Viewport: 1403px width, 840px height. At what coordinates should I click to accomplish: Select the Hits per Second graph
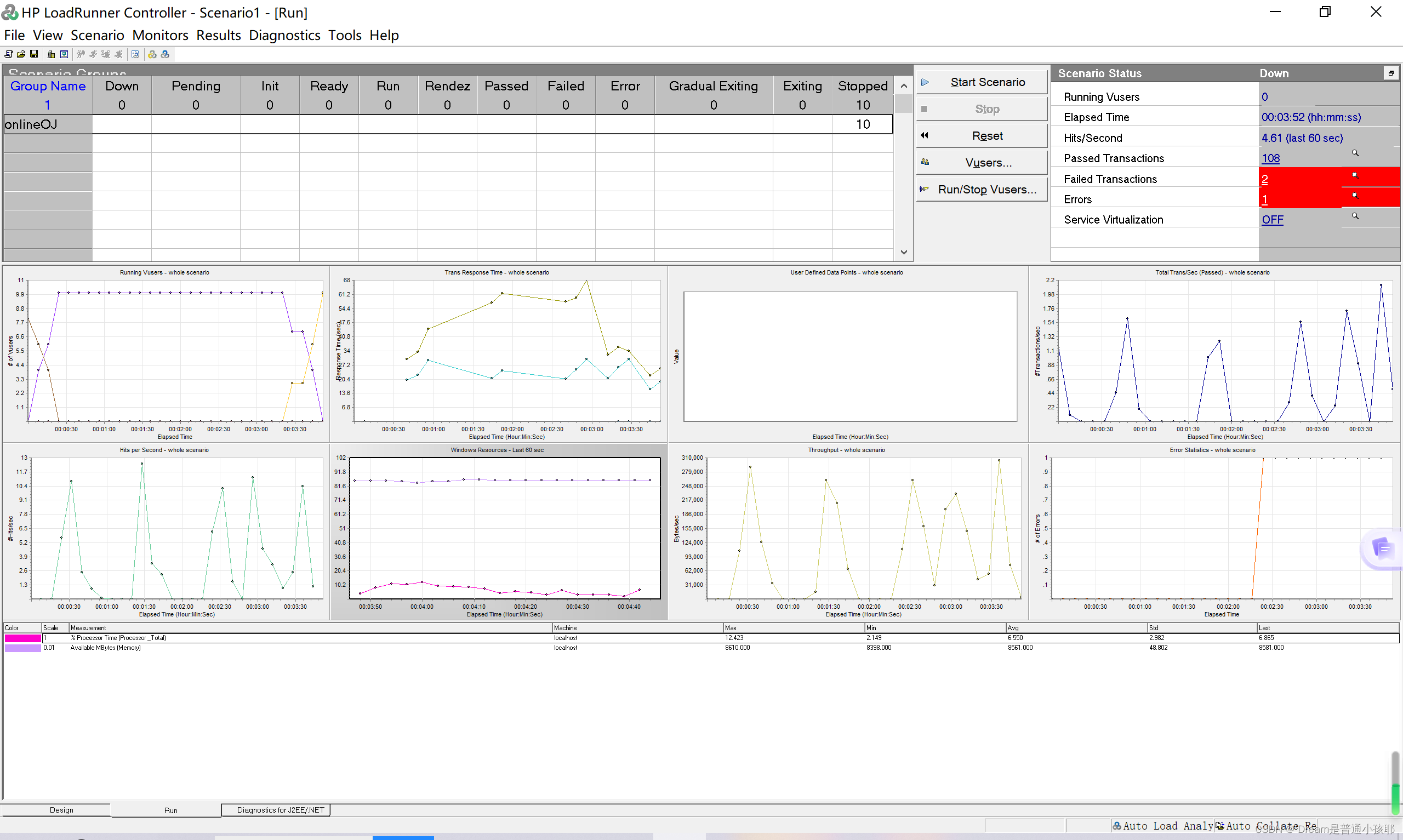point(166,531)
